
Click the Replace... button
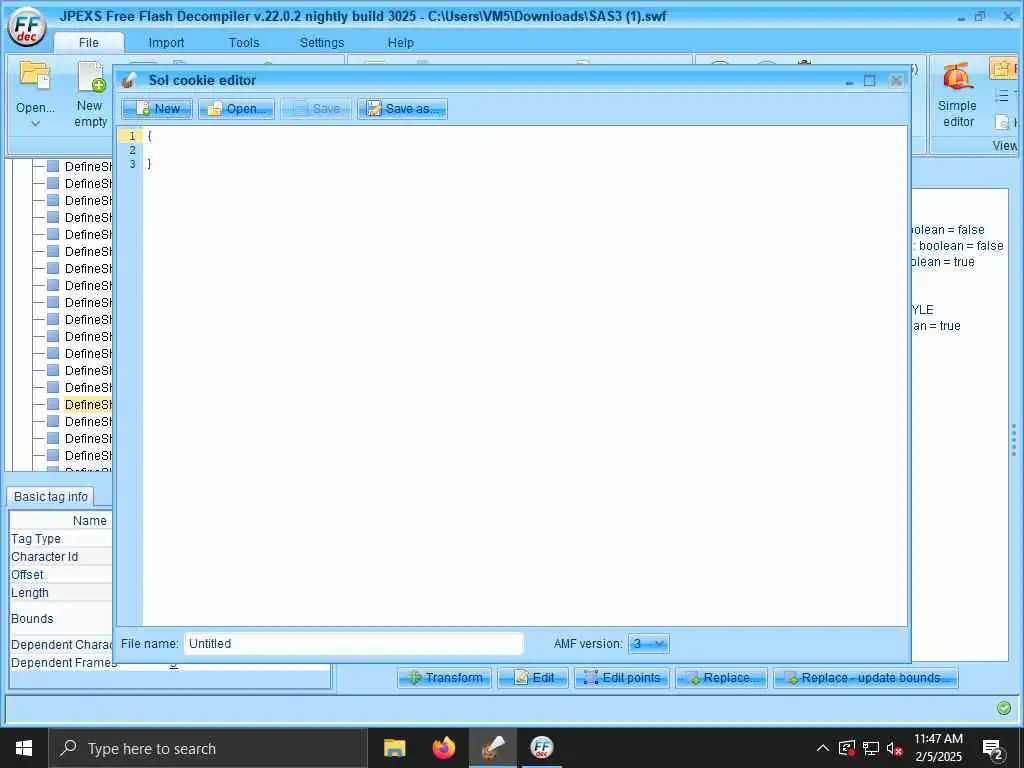coord(721,678)
